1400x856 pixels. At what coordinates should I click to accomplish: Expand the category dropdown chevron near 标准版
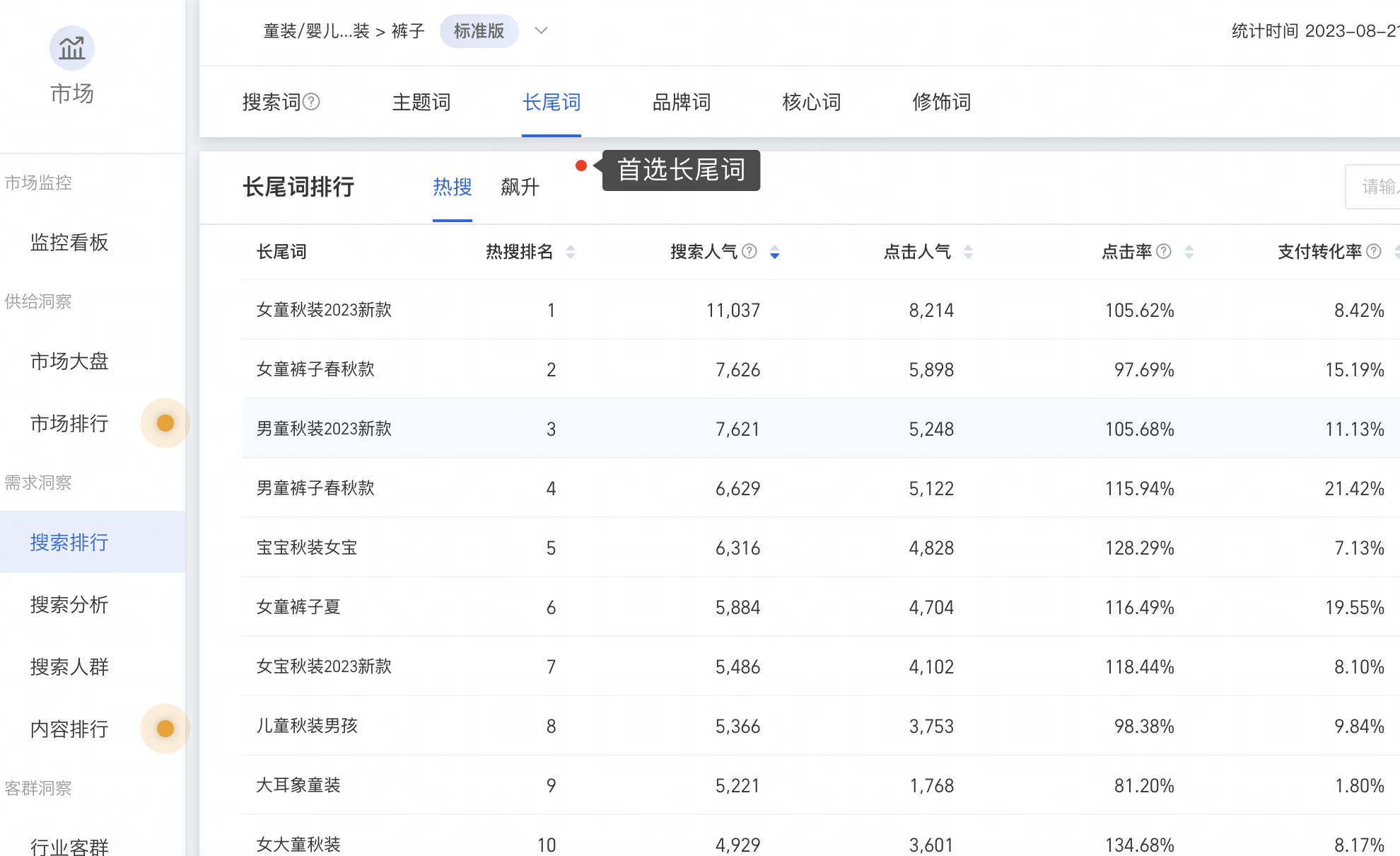(541, 30)
